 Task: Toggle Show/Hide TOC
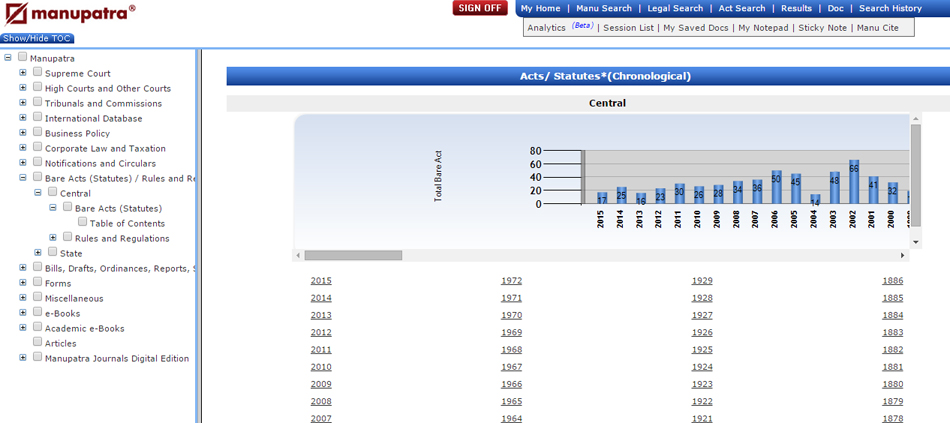tap(37, 38)
